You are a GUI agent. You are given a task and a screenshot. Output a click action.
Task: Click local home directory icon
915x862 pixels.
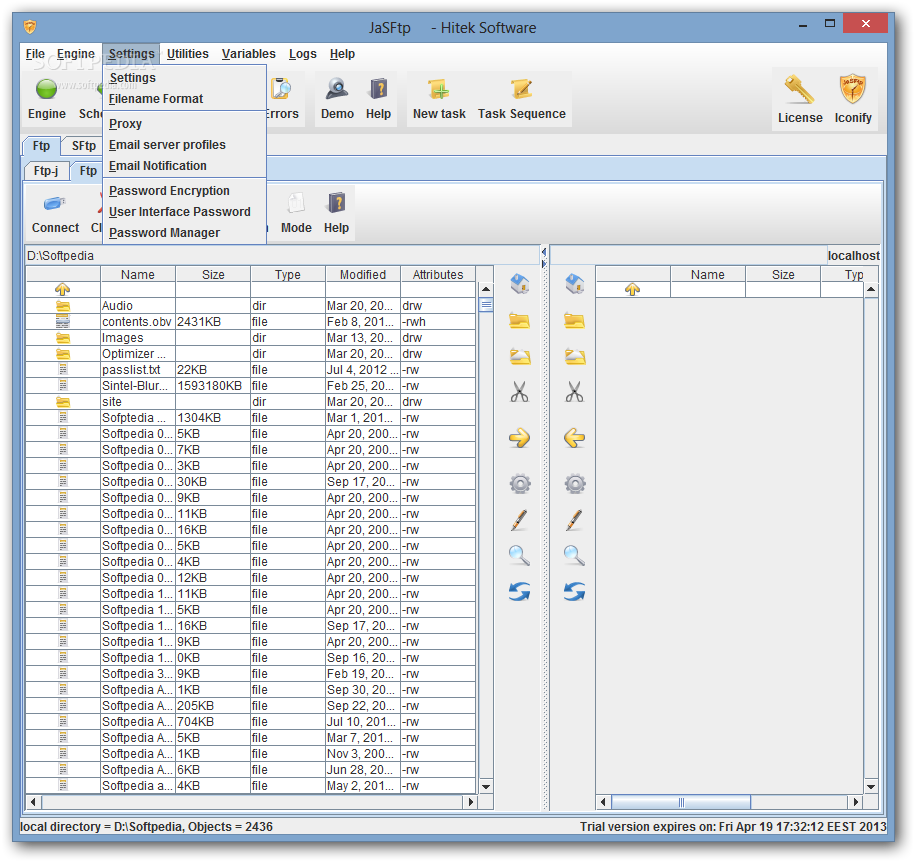coord(519,284)
